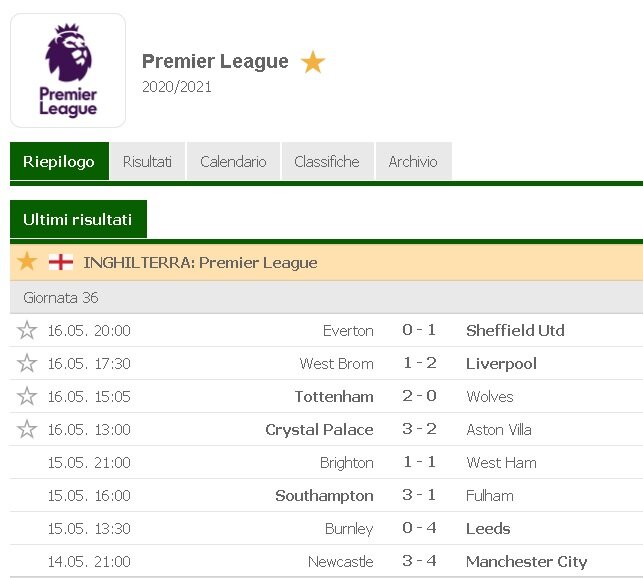The width and height of the screenshot is (643, 578).
Task: Click the Premier League logo
Action: [68, 70]
